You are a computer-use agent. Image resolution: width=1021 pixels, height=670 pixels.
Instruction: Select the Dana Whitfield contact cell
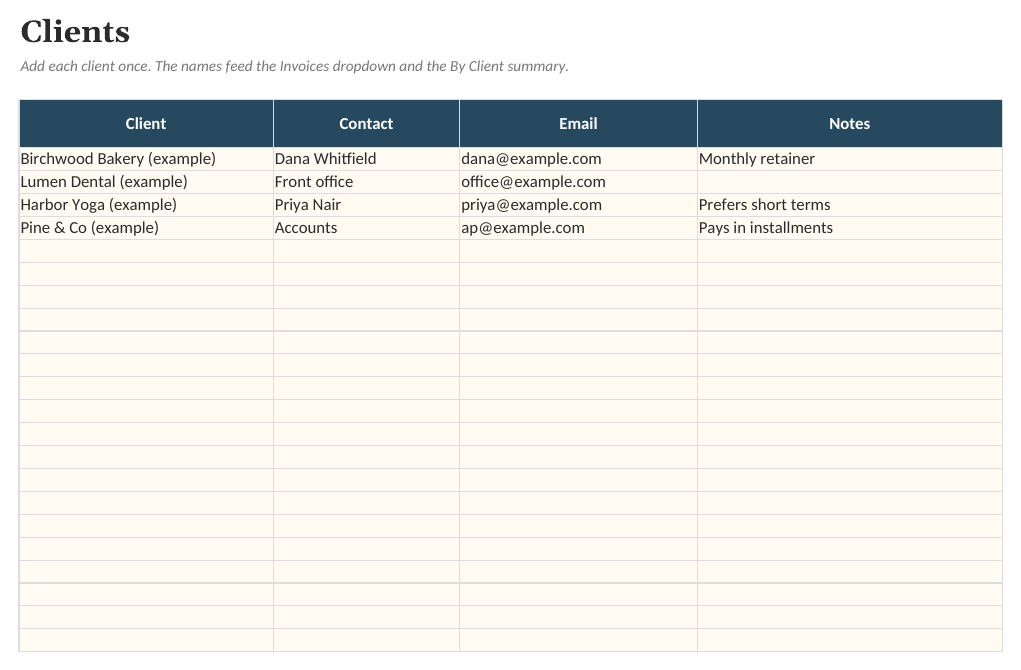[x=367, y=159]
